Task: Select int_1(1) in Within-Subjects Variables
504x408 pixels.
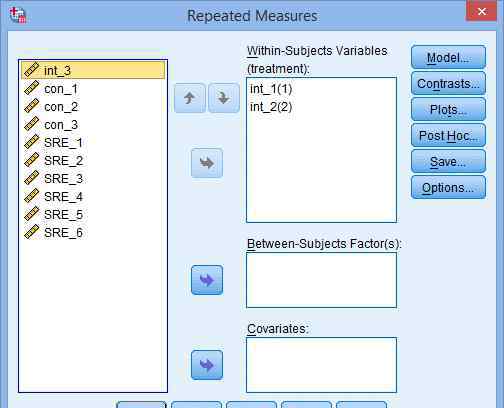Action: click(x=271, y=89)
